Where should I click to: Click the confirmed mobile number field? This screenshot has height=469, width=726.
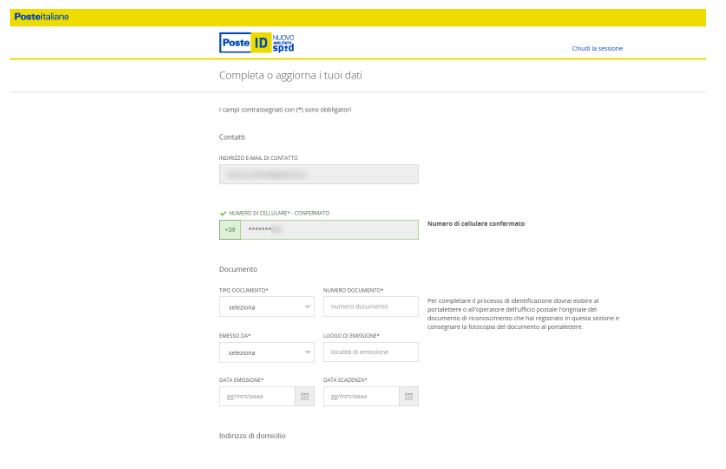click(x=328, y=230)
